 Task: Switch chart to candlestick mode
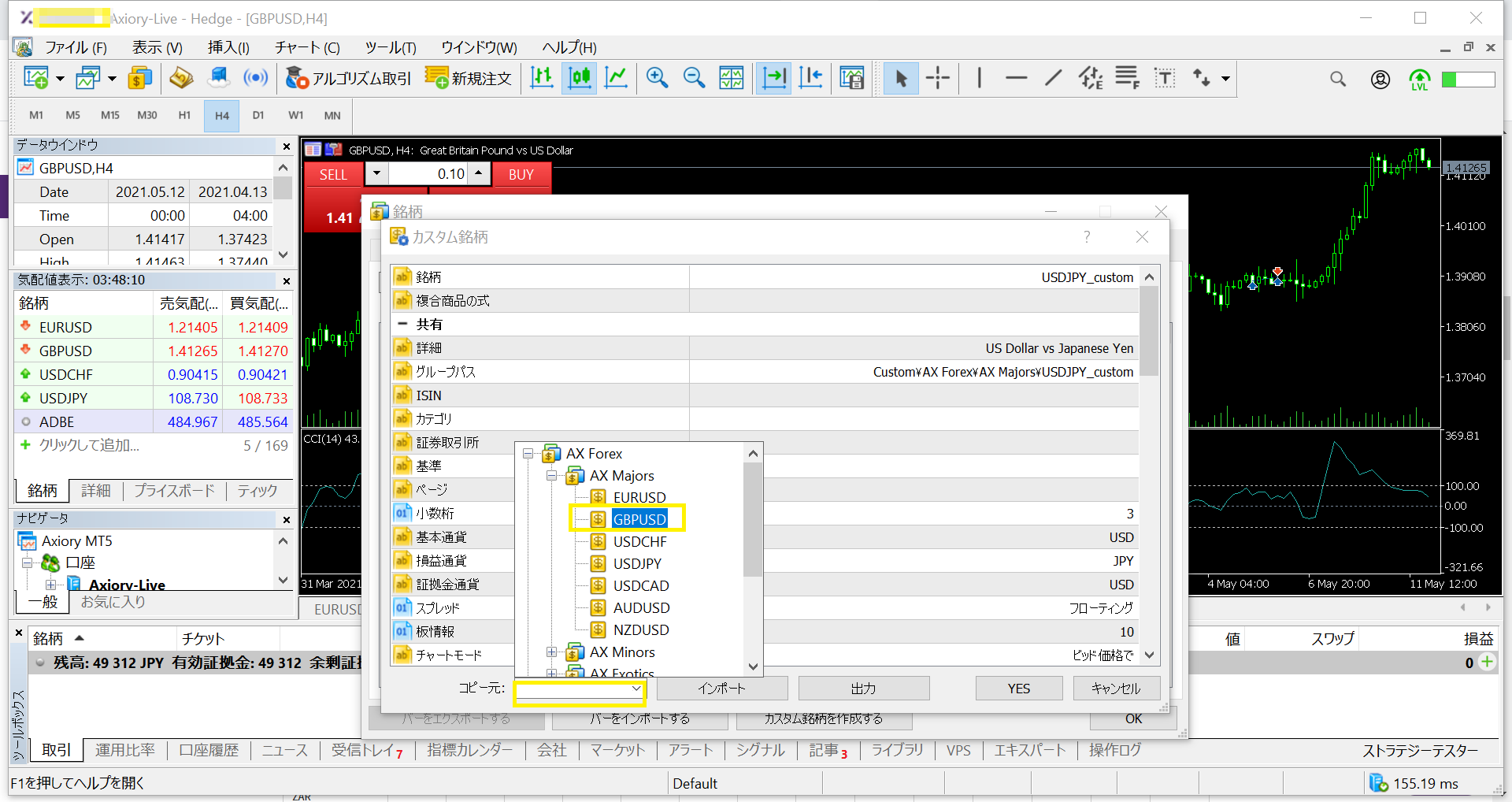[x=579, y=78]
